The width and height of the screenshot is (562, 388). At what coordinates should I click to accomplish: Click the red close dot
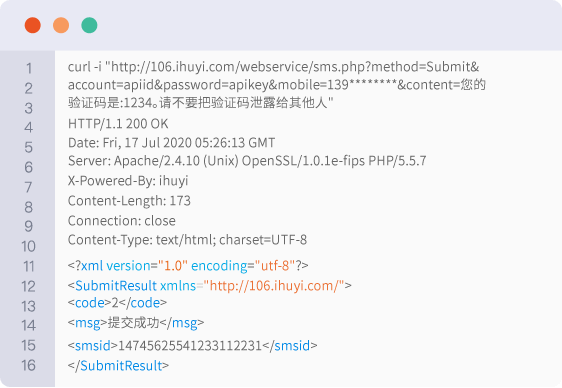coord(33,25)
